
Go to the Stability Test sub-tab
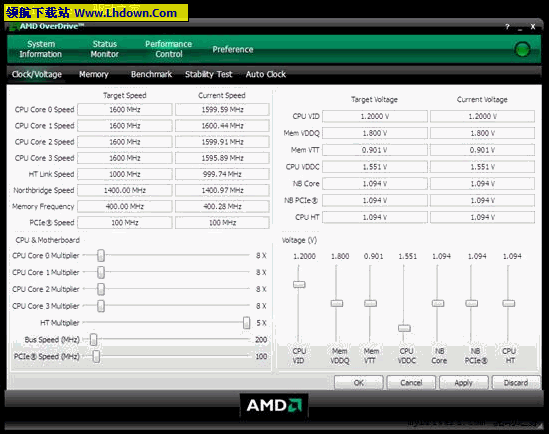209,74
